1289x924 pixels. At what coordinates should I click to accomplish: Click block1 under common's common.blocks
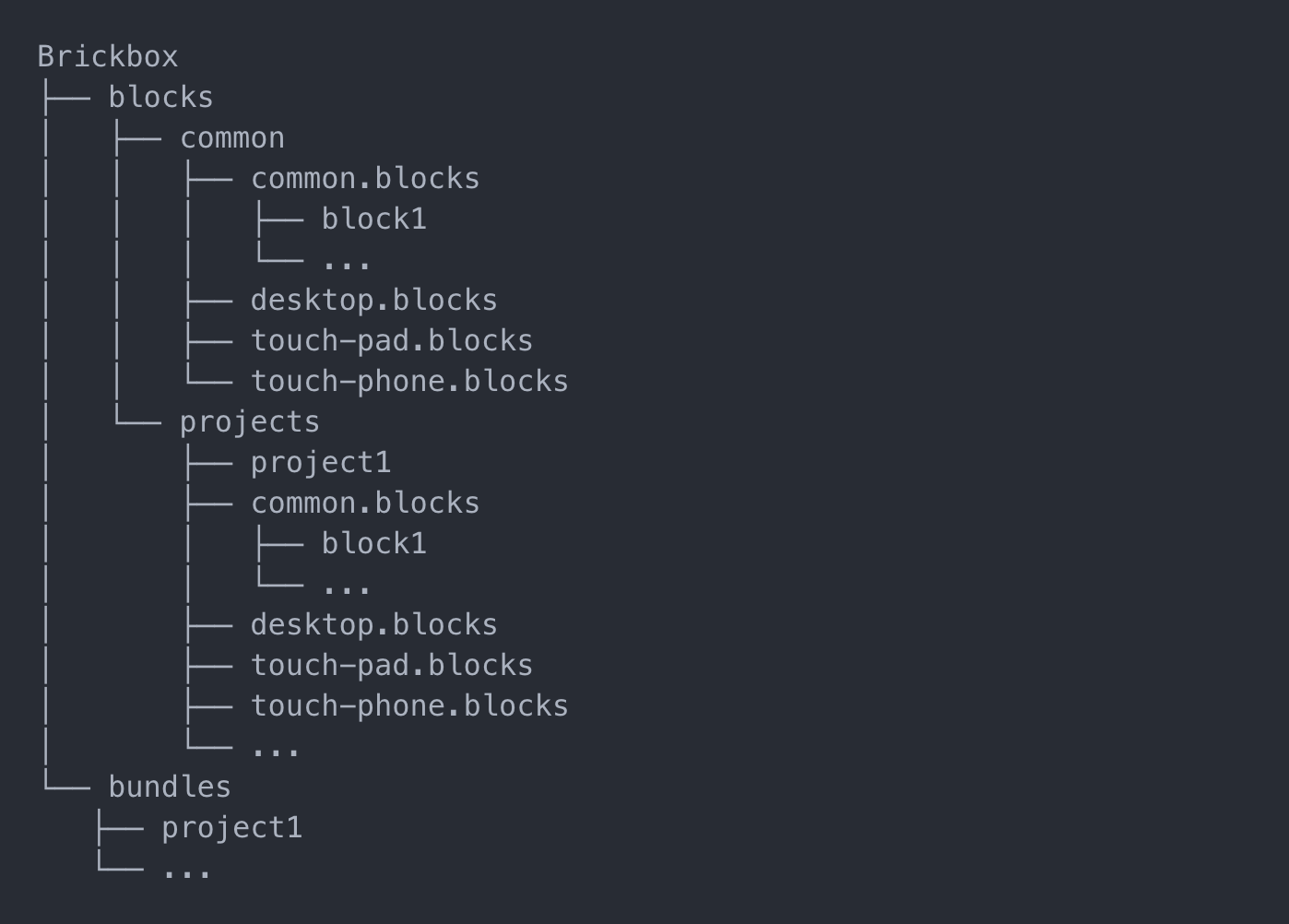pyautogui.click(x=373, y=219)
